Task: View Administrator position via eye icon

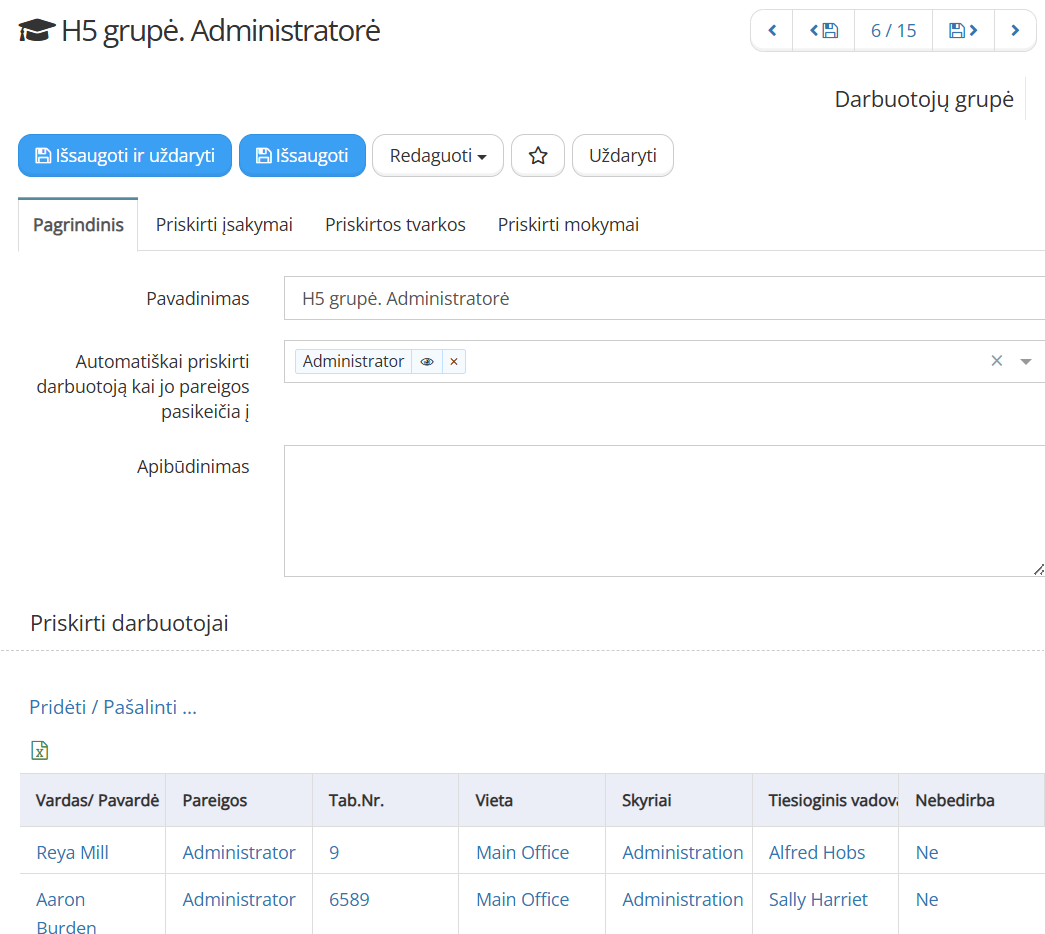Action: point(427,362)
